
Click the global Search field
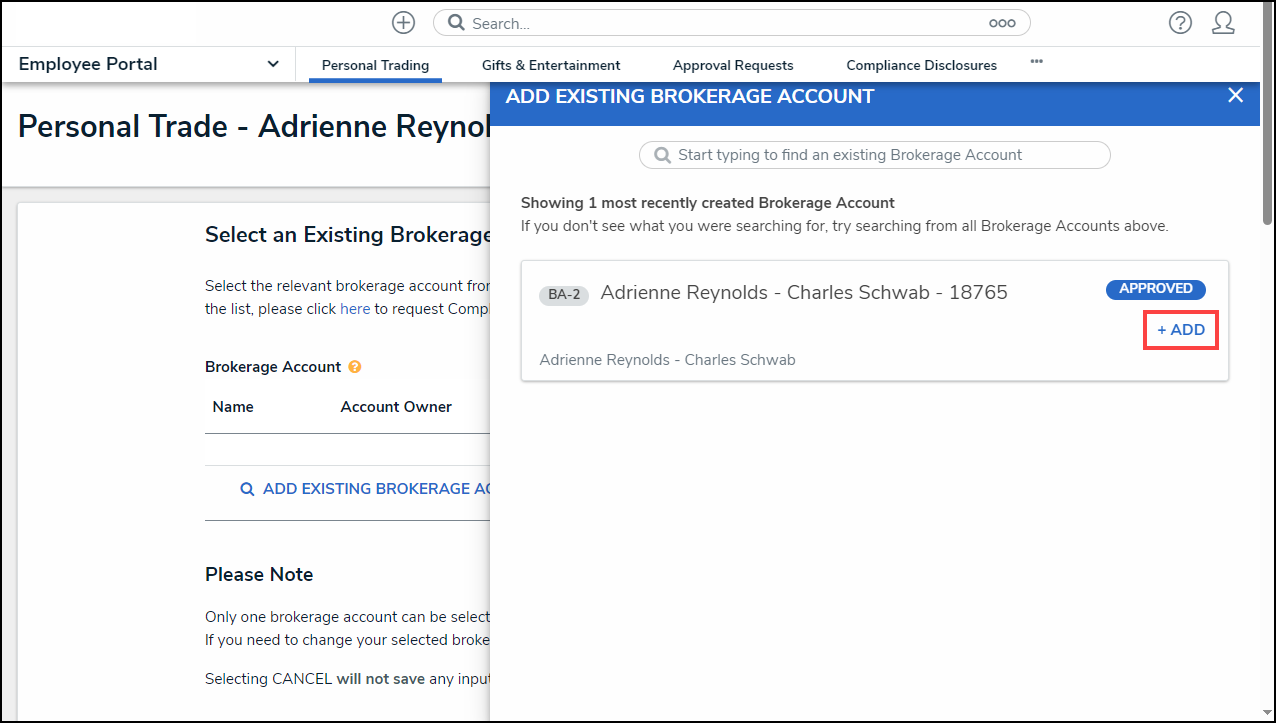[720, 23]
